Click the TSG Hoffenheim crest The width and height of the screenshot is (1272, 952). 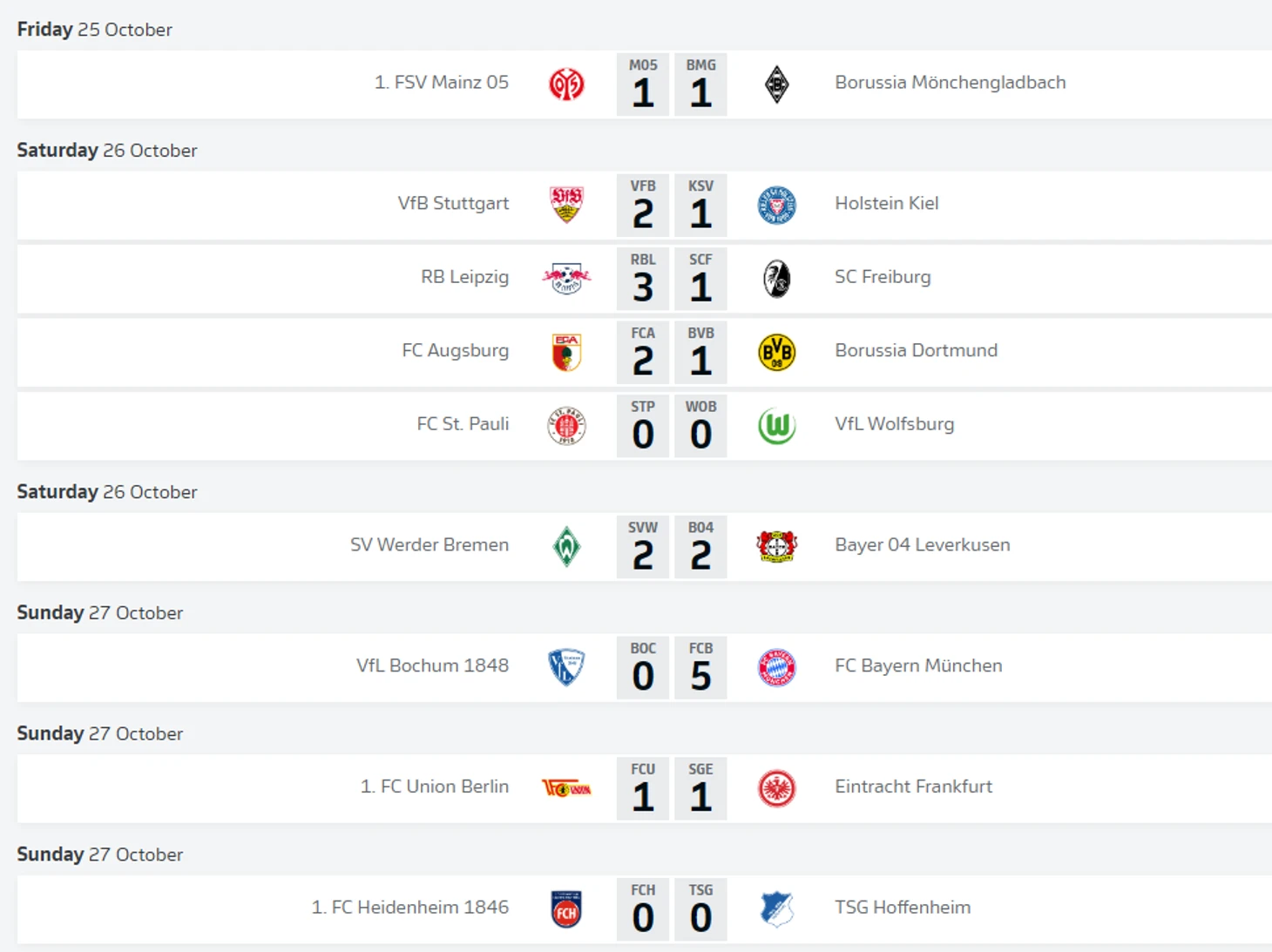pyautogui.click(x=776, y=909)
